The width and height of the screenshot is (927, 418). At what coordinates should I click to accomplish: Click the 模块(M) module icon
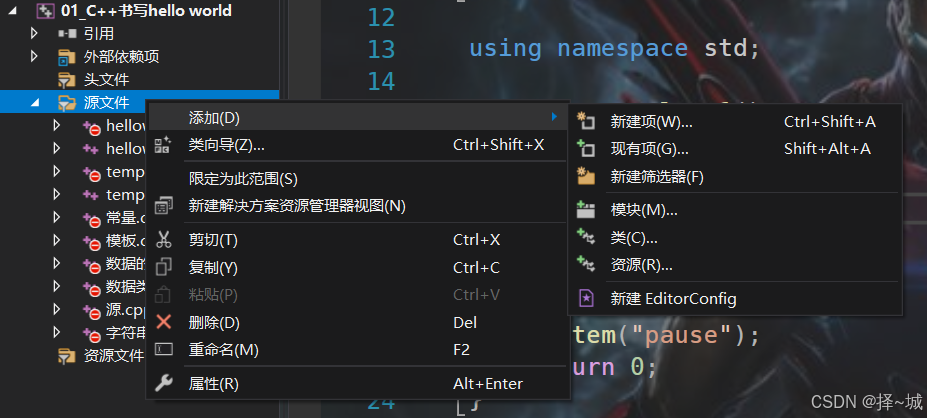pyautogui.click(x=585, y=209)
